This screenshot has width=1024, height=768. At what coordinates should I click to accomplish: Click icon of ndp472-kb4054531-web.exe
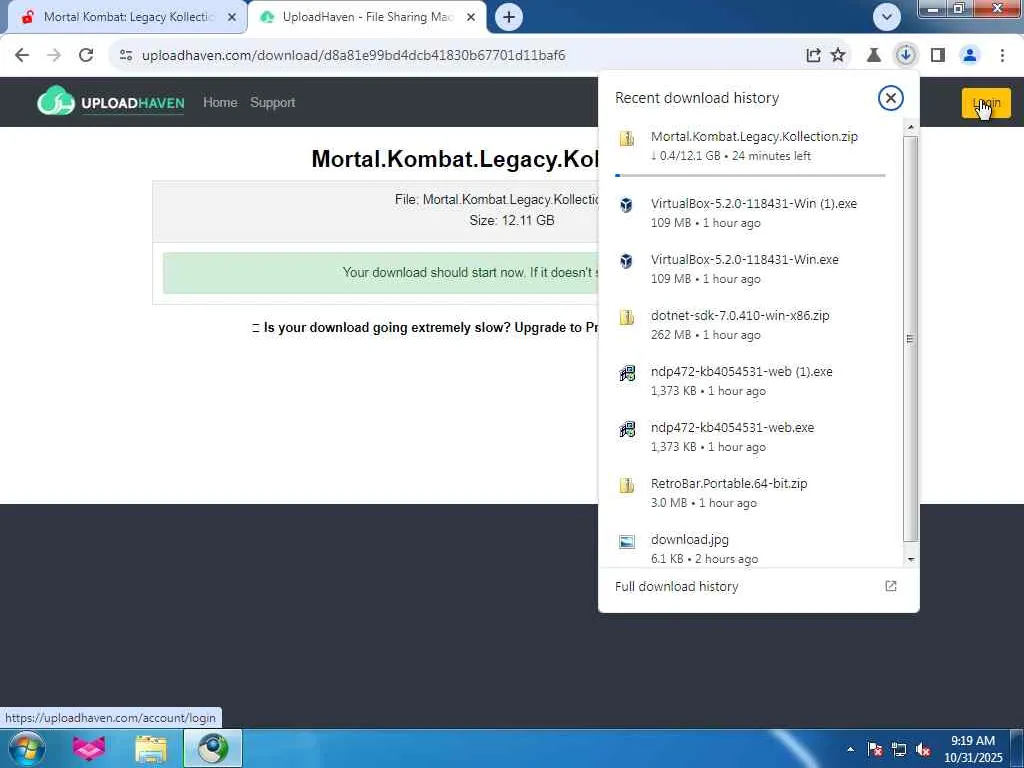click(x=627, y=430)
